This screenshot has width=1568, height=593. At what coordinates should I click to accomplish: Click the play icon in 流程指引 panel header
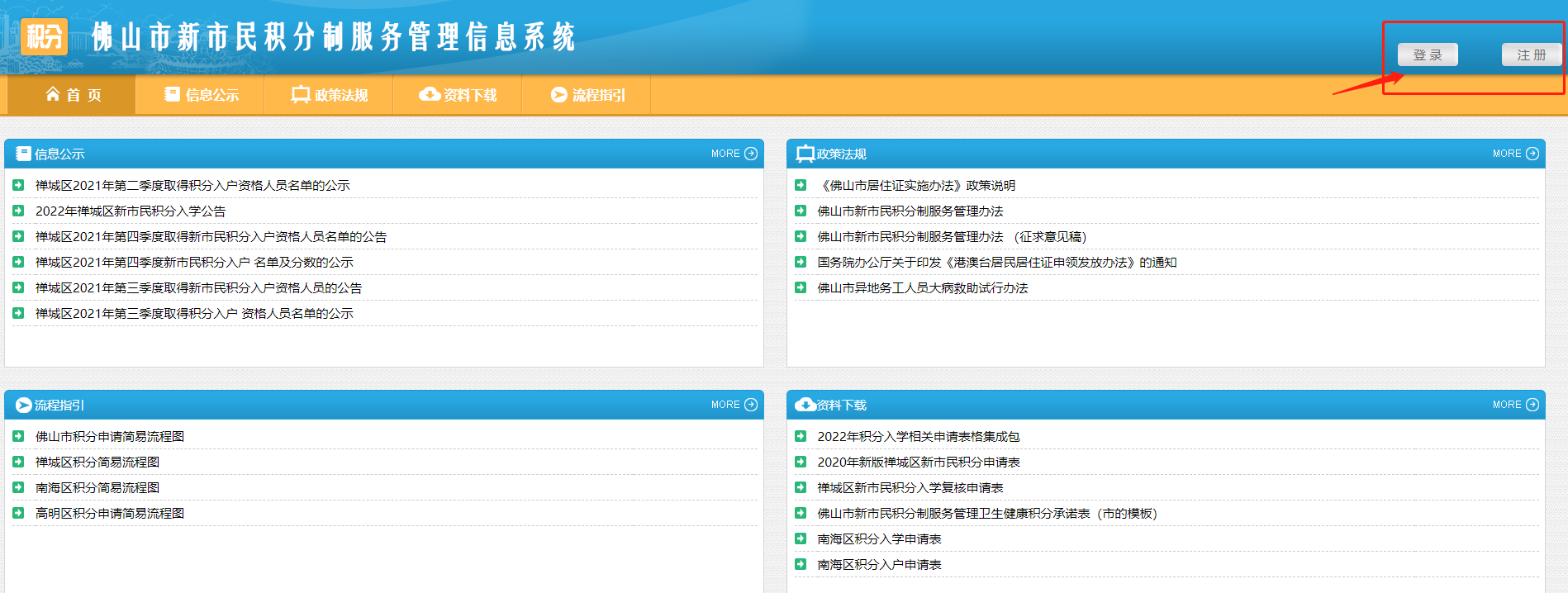23,405
